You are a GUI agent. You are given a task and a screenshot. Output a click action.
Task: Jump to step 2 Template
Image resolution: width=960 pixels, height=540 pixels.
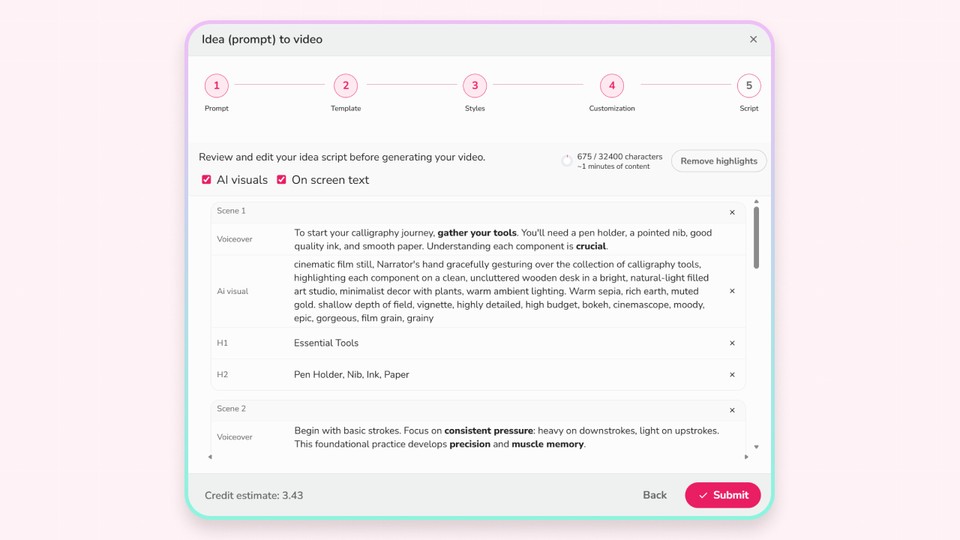pos(345,86)
